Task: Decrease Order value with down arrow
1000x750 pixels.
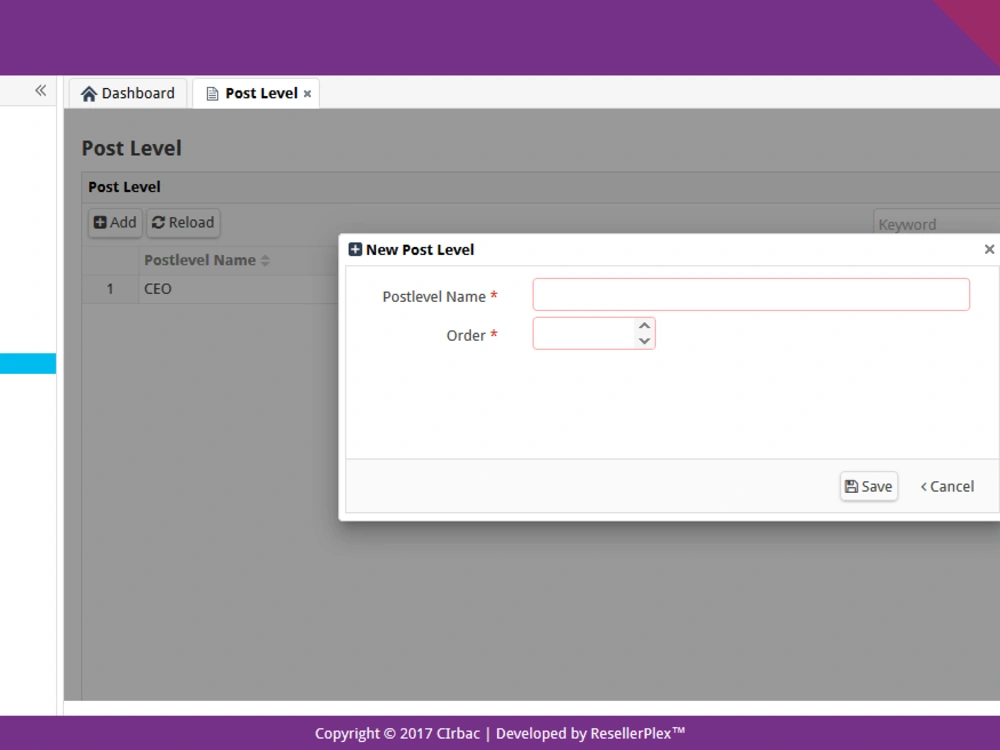Action: [645, 341]
